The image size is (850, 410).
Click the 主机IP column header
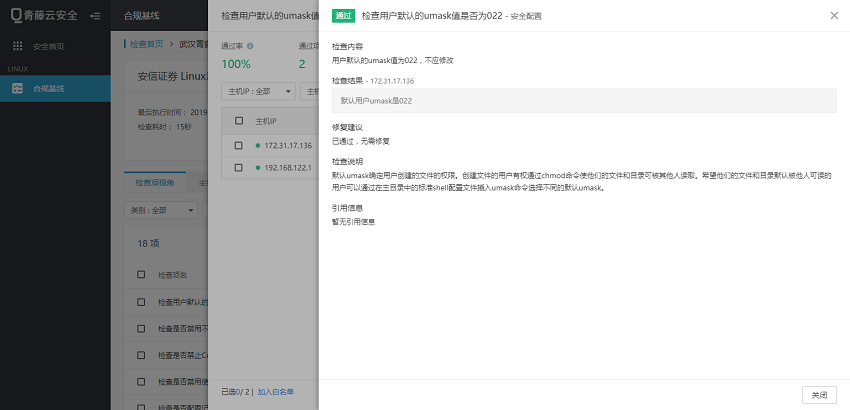pos(266,121)
